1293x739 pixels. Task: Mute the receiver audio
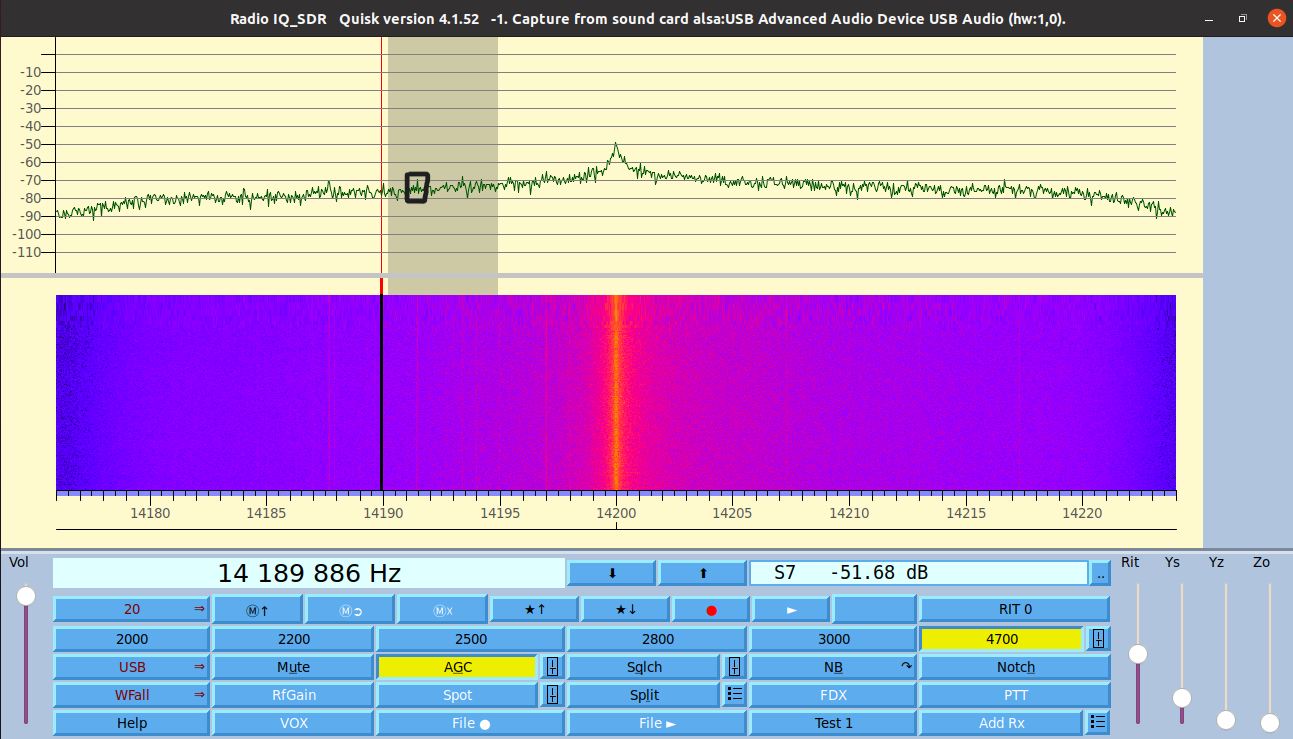pyautogui.click(x=293, y=666)
